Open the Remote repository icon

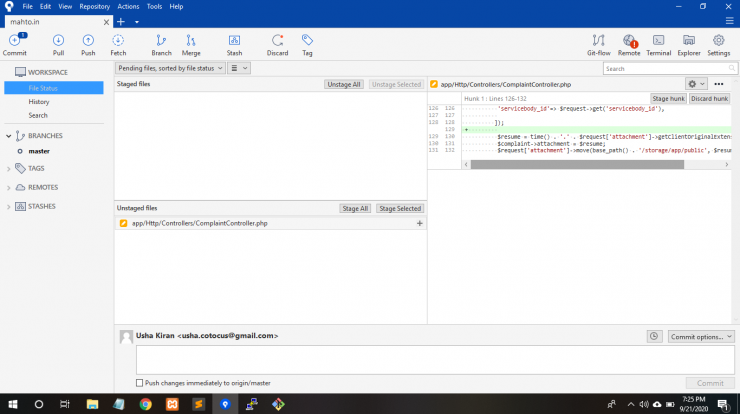pyautogui.click(x=629, y=45)
